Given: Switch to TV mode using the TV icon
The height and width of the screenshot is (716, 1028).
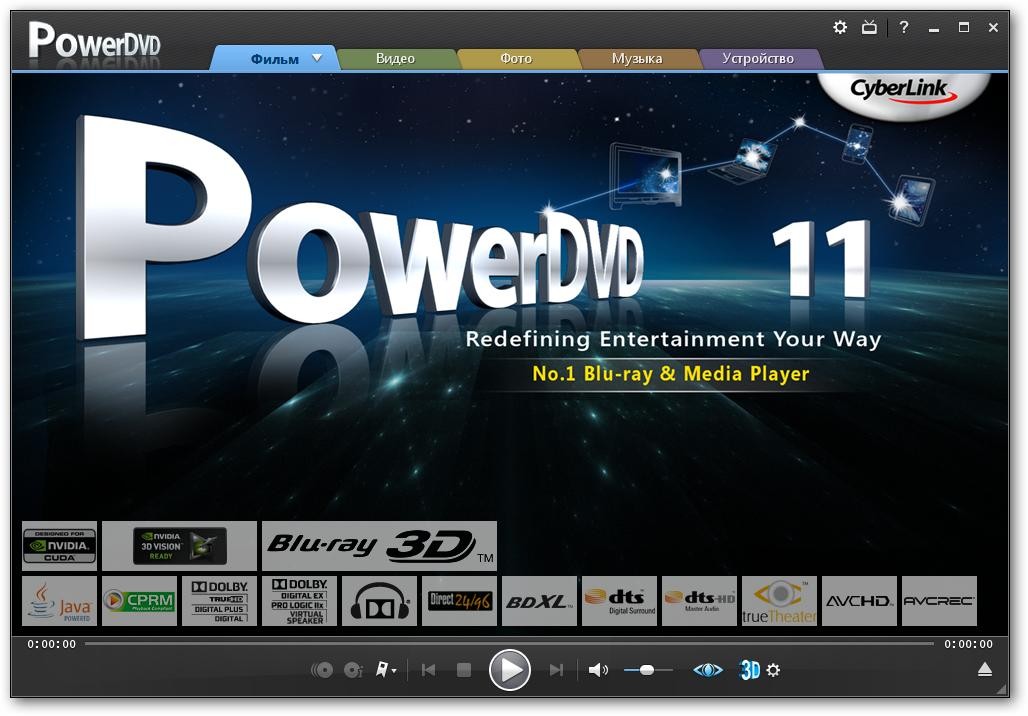Looking at the screenshot, I should 869,28.
